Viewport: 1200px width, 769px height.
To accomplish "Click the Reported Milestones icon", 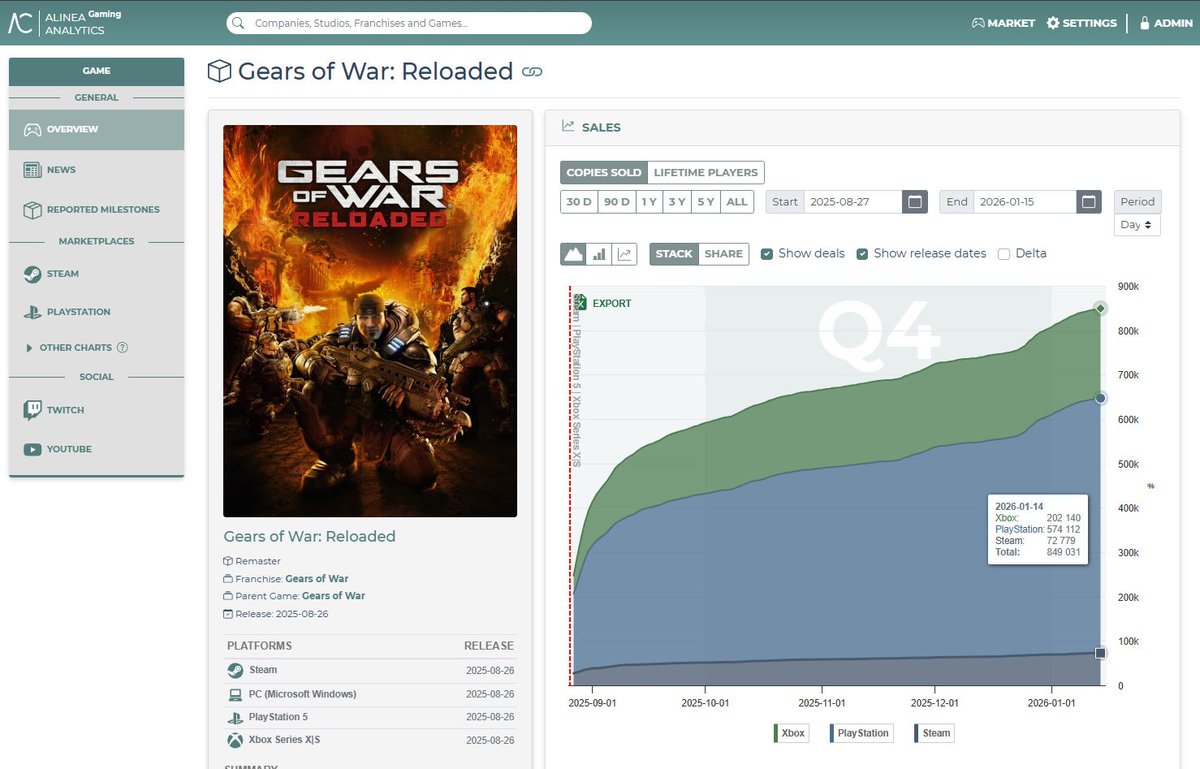I will [x=32, y=210].
